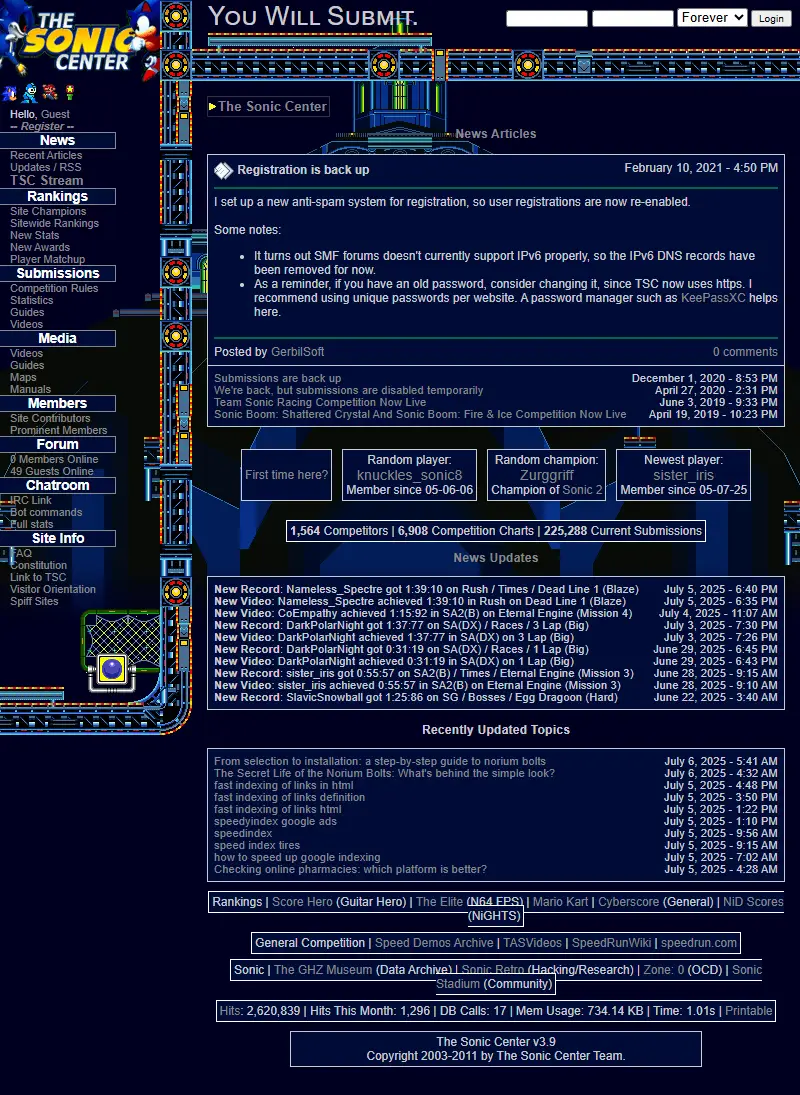Click The Sonic Center breadcrumb link
The width and height of the screenshot is (800, 1095).
click(272, 106)
